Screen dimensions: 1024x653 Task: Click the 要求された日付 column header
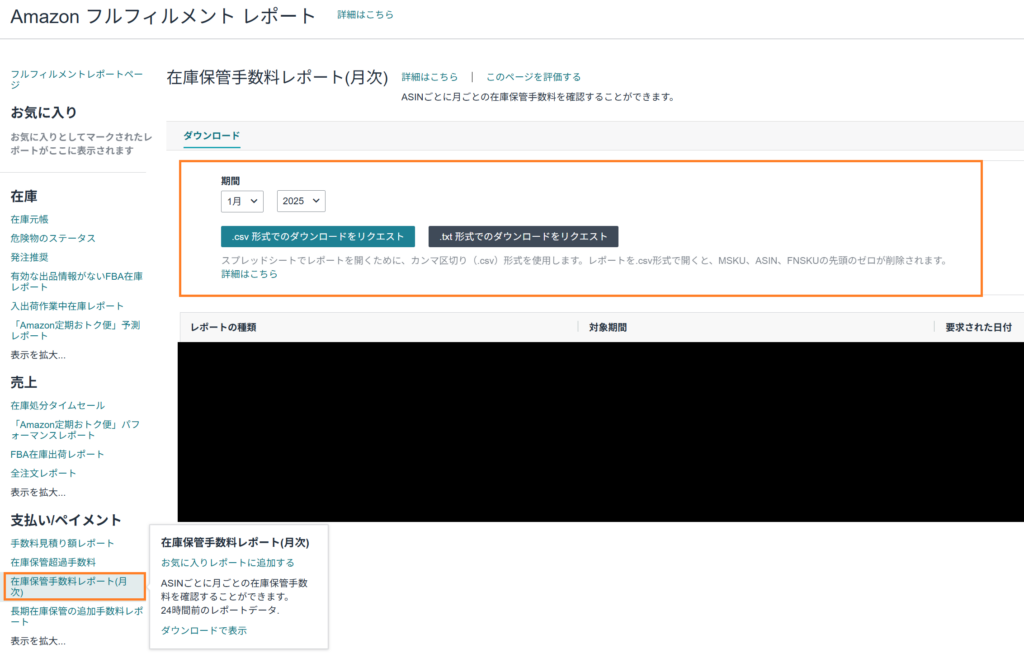coord(978,327)
